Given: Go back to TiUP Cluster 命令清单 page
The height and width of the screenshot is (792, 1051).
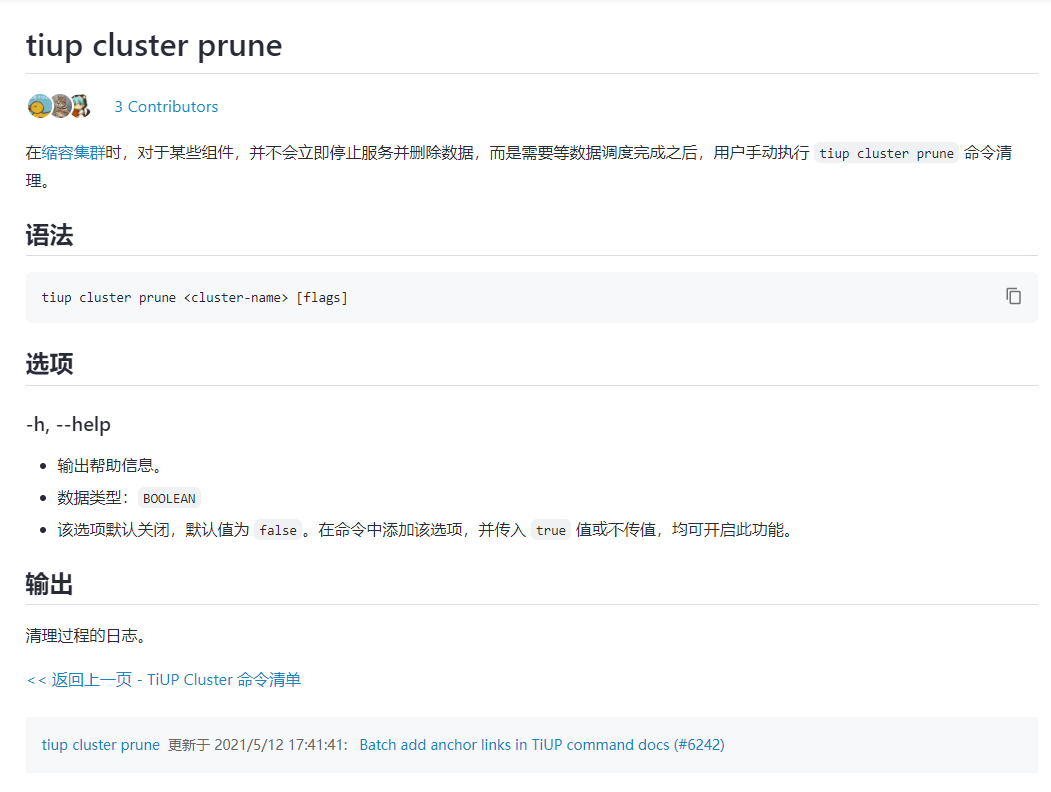Looking at the screenshot, I should point(164,679).
